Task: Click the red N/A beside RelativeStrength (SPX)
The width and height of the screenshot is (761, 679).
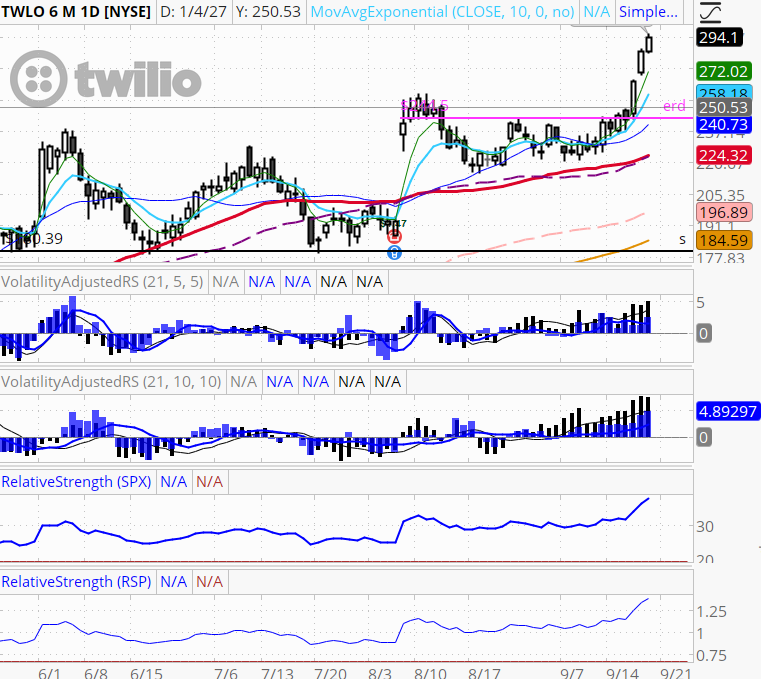Action: 209,482
